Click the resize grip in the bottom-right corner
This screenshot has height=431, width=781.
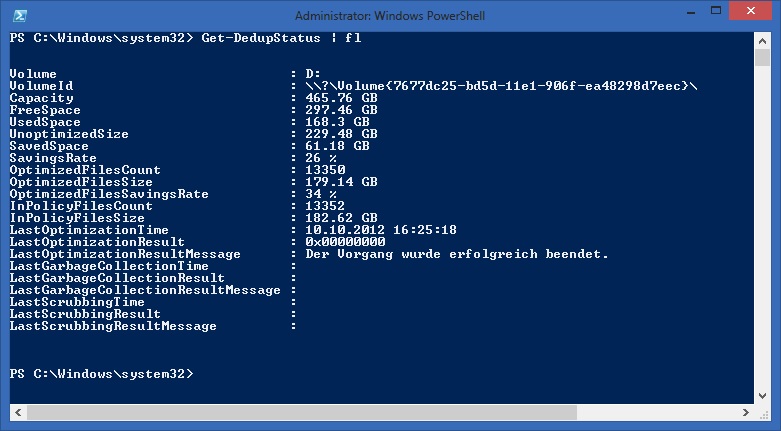pos(765,413)
